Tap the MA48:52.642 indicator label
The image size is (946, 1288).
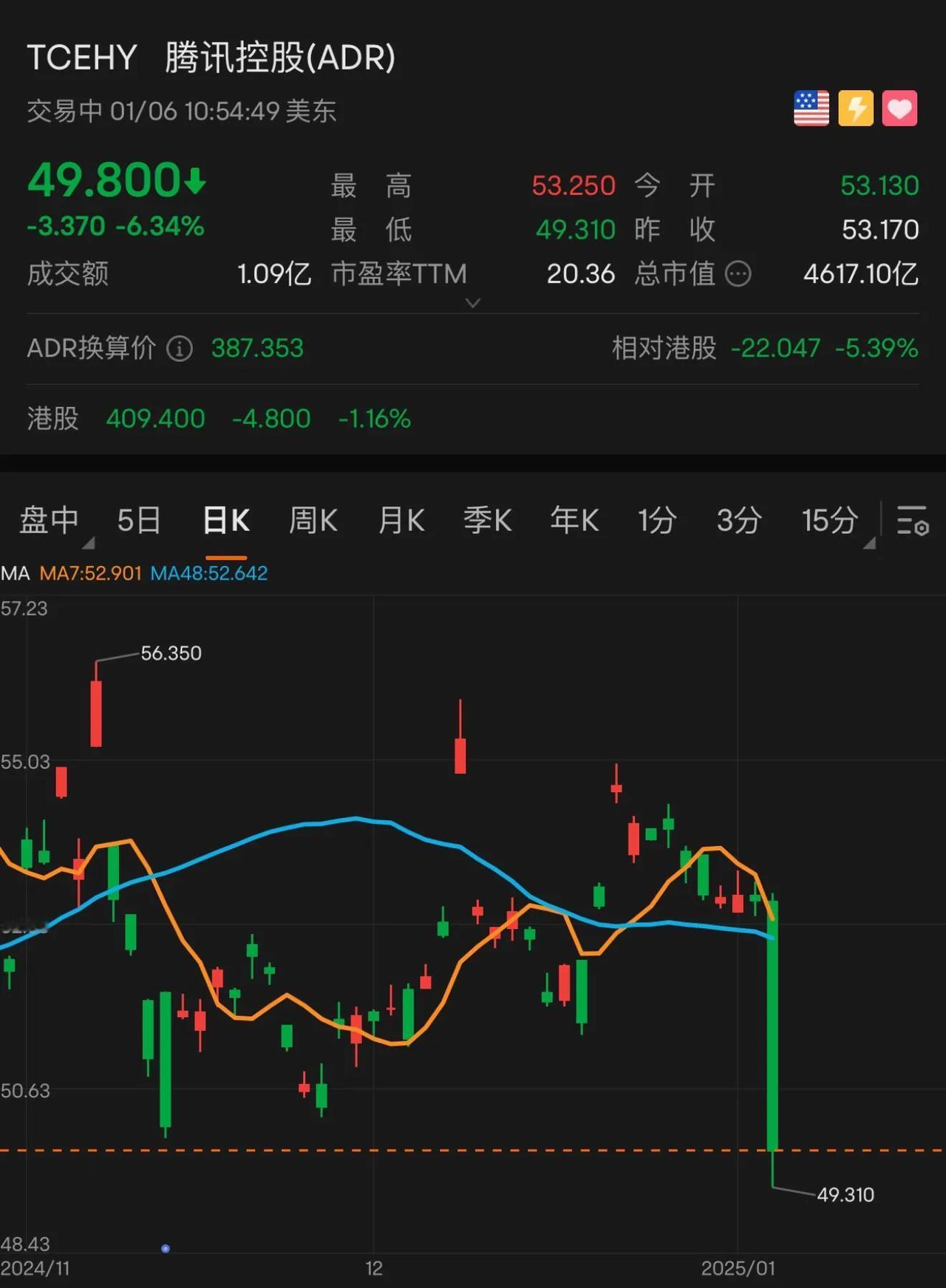click(209, 573)
